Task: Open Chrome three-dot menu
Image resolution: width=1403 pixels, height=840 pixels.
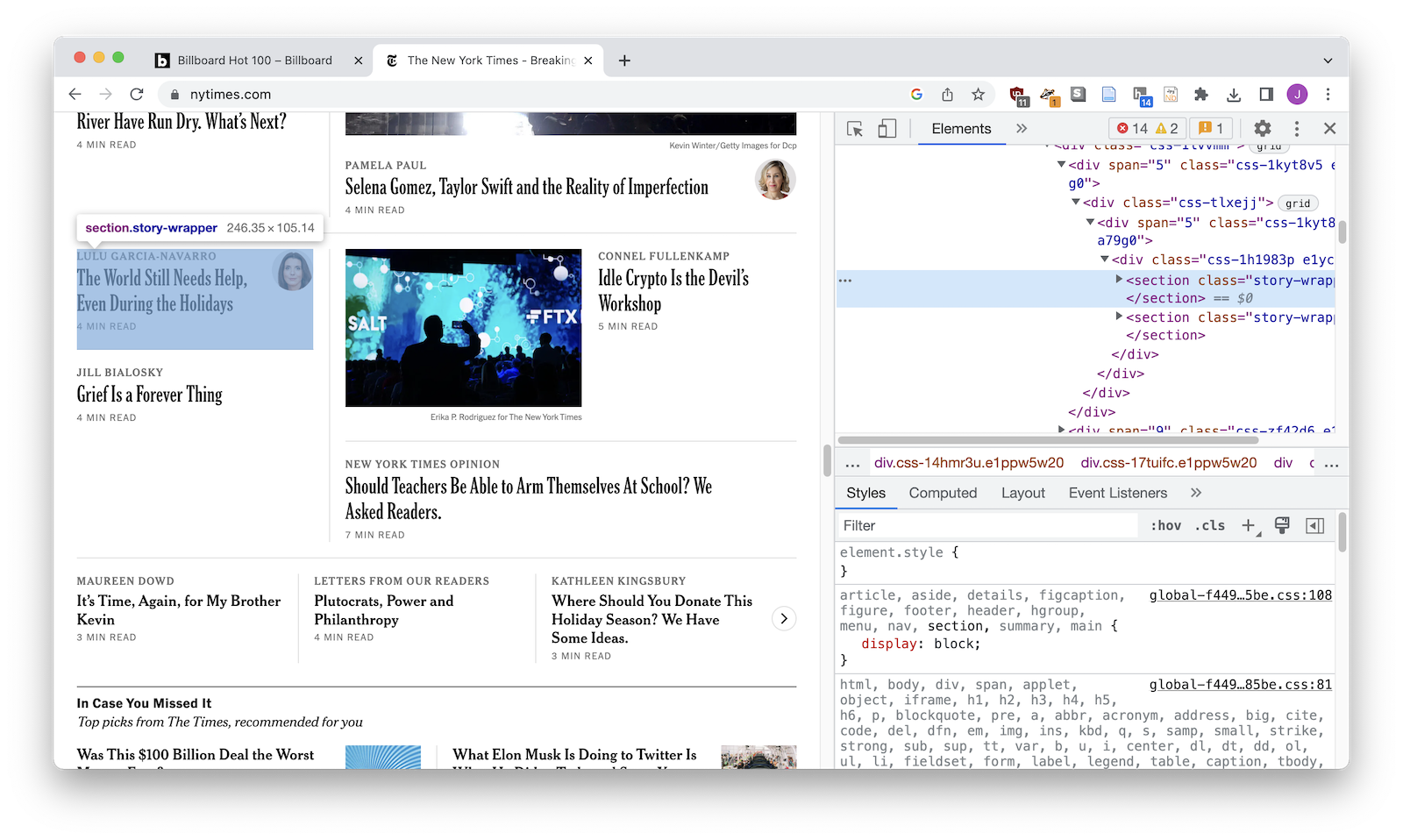Action: click(x=1328, y=95)
